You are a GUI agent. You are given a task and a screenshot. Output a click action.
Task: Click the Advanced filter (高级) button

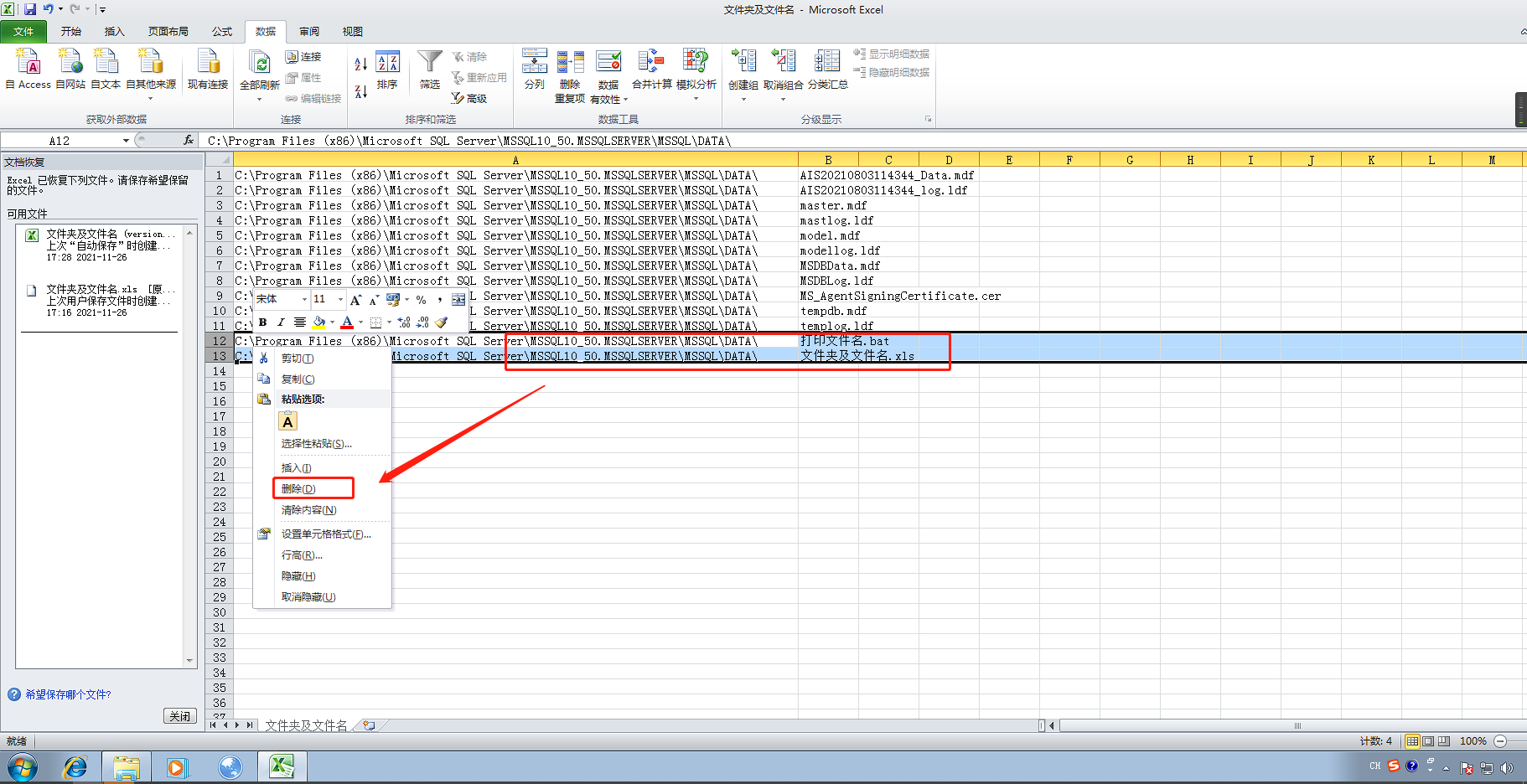469,98
